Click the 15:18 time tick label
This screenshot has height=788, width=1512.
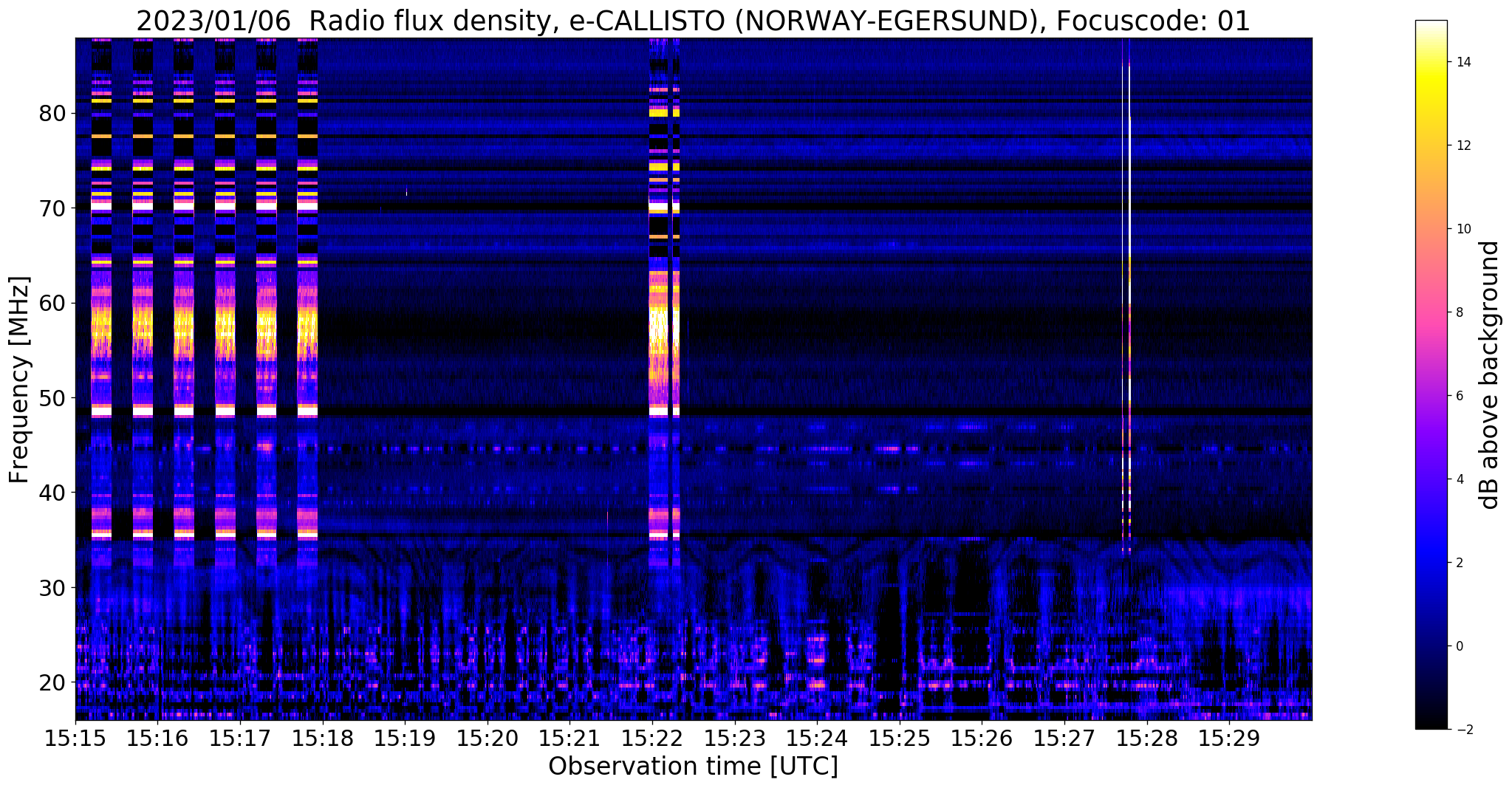pos(323,738)
